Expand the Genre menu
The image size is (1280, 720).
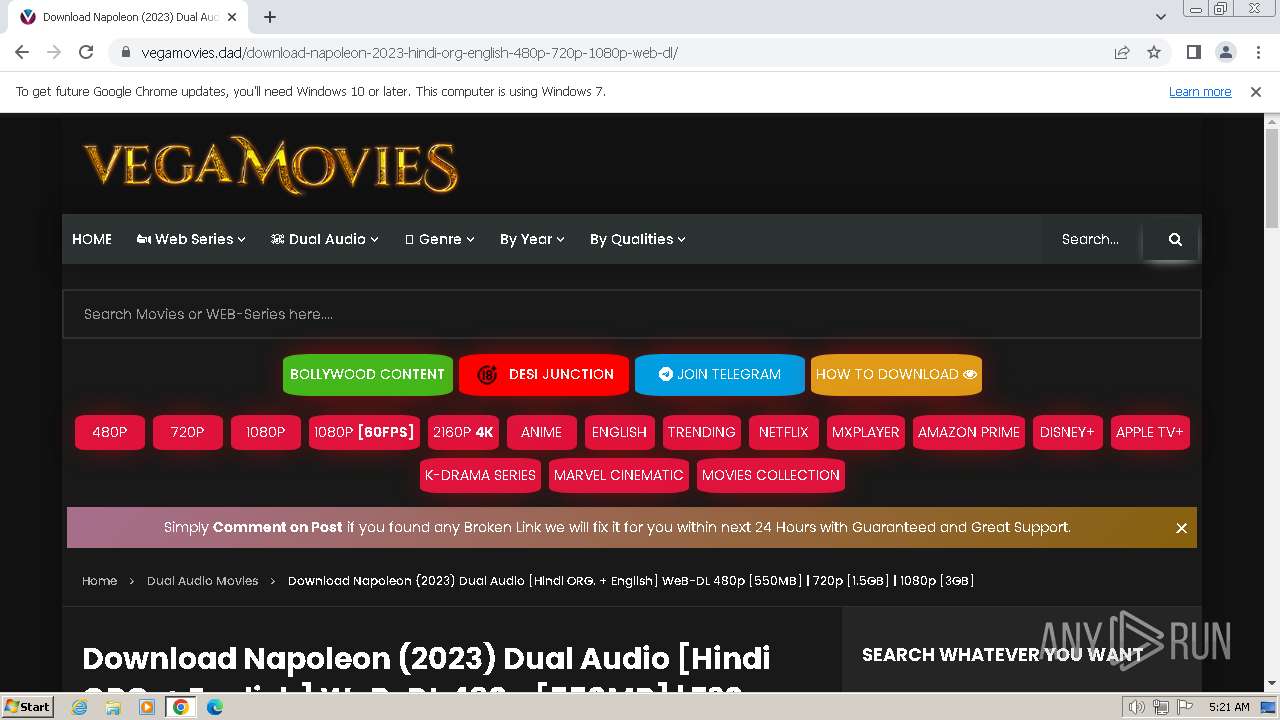[x=439, y=239]
